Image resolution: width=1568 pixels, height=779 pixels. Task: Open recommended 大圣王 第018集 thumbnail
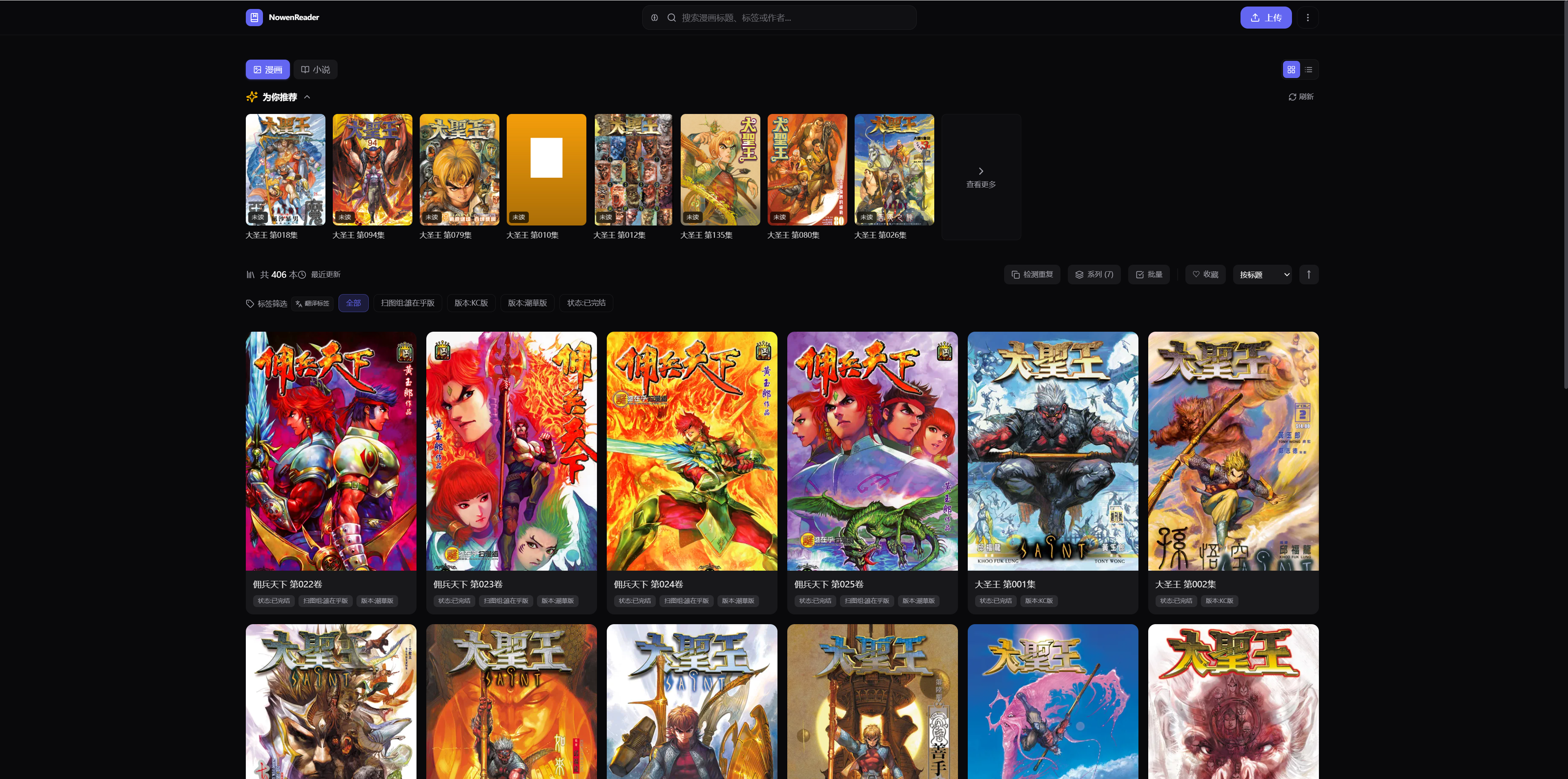(x=285, y=170)
